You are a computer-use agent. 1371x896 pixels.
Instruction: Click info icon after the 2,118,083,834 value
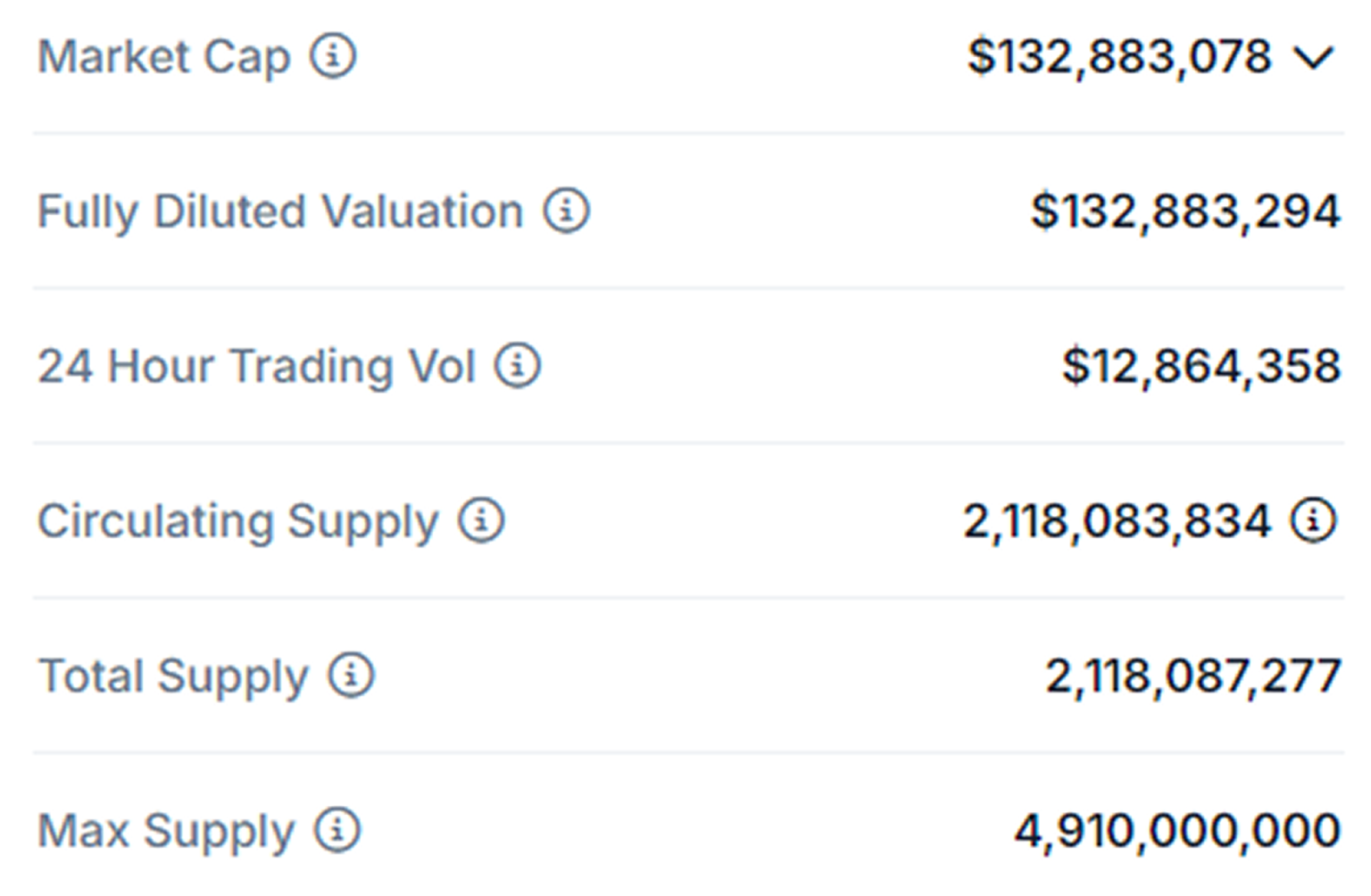pyautogui.click(x=1313, y=520)
